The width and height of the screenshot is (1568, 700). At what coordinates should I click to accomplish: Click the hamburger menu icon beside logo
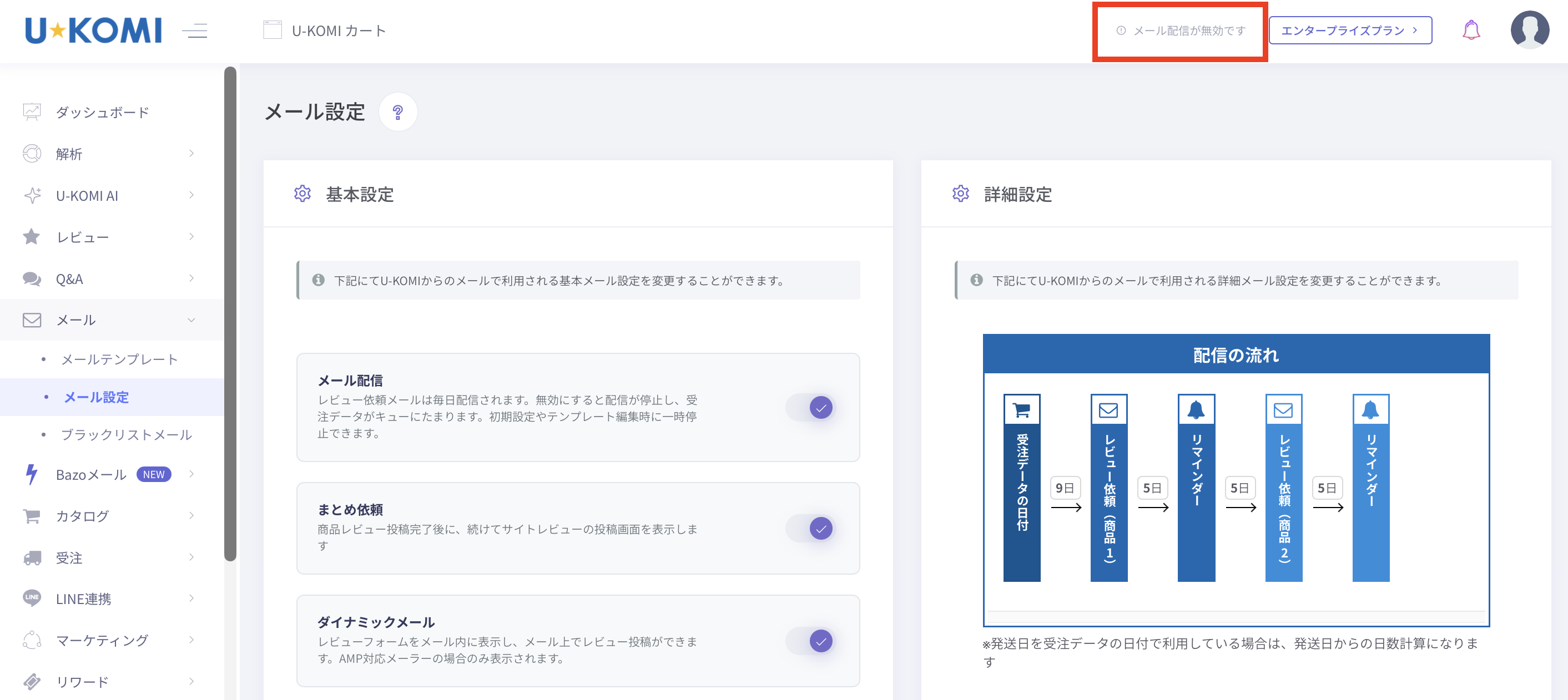(195, 31)
